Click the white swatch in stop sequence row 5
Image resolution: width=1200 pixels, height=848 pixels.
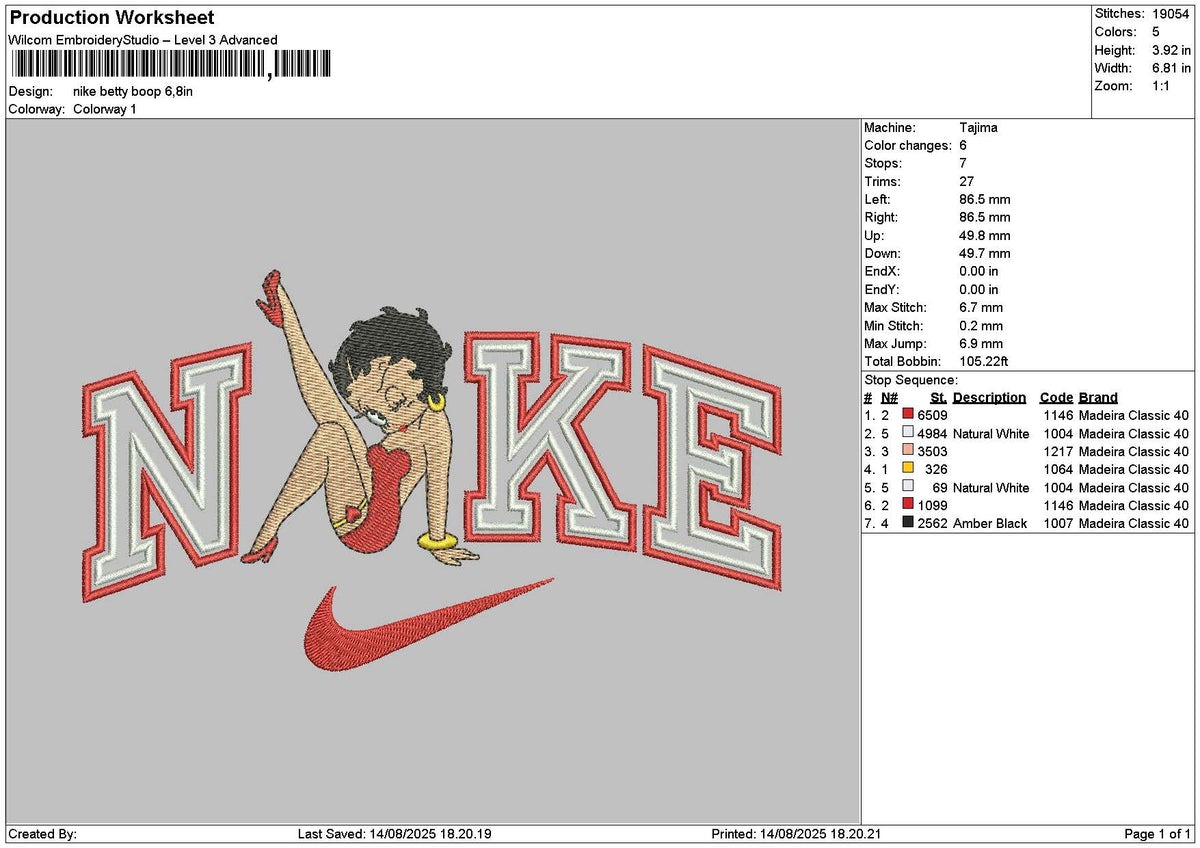point(908,487)
